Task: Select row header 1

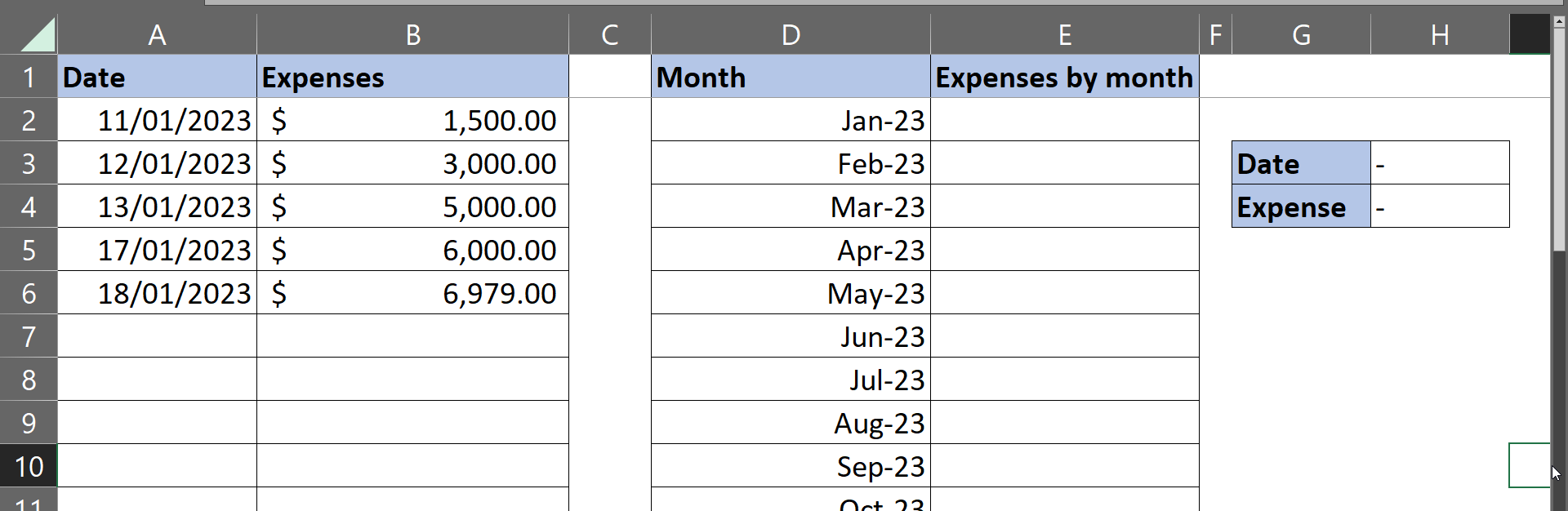Action: [x=29, y=77]
